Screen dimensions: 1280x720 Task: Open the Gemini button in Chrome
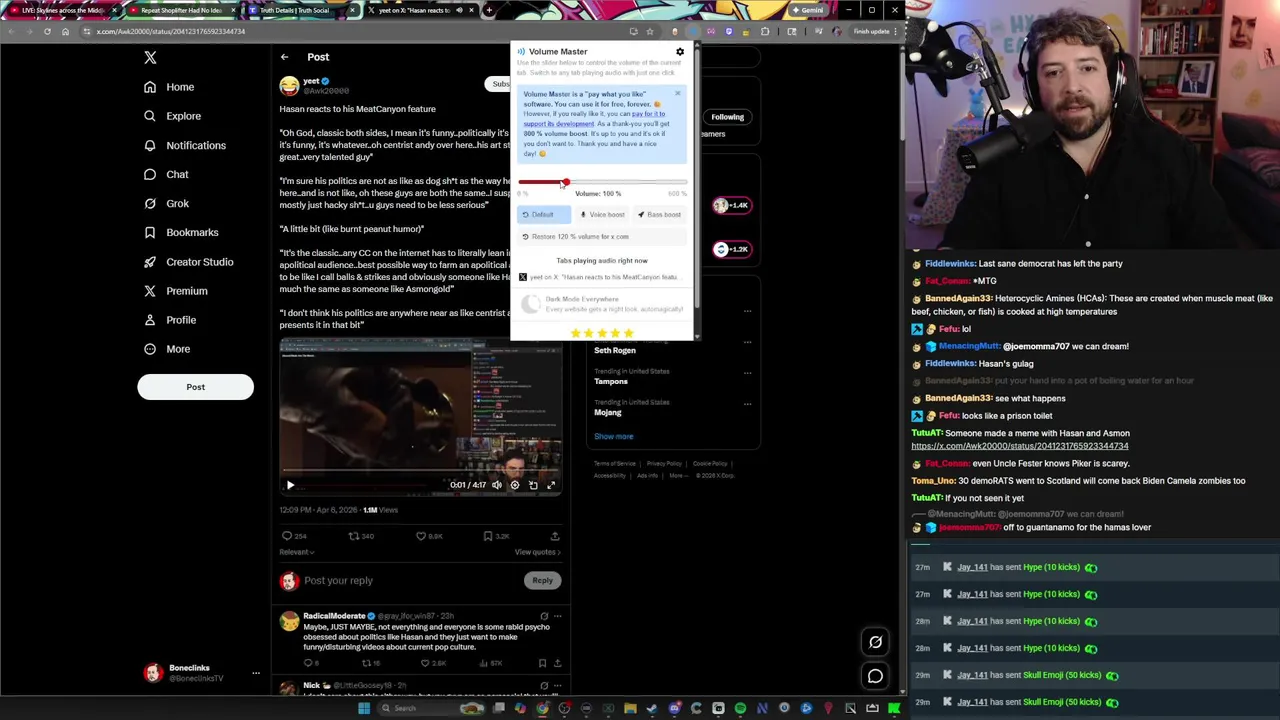pyautogui.click(x=807, y=10)
